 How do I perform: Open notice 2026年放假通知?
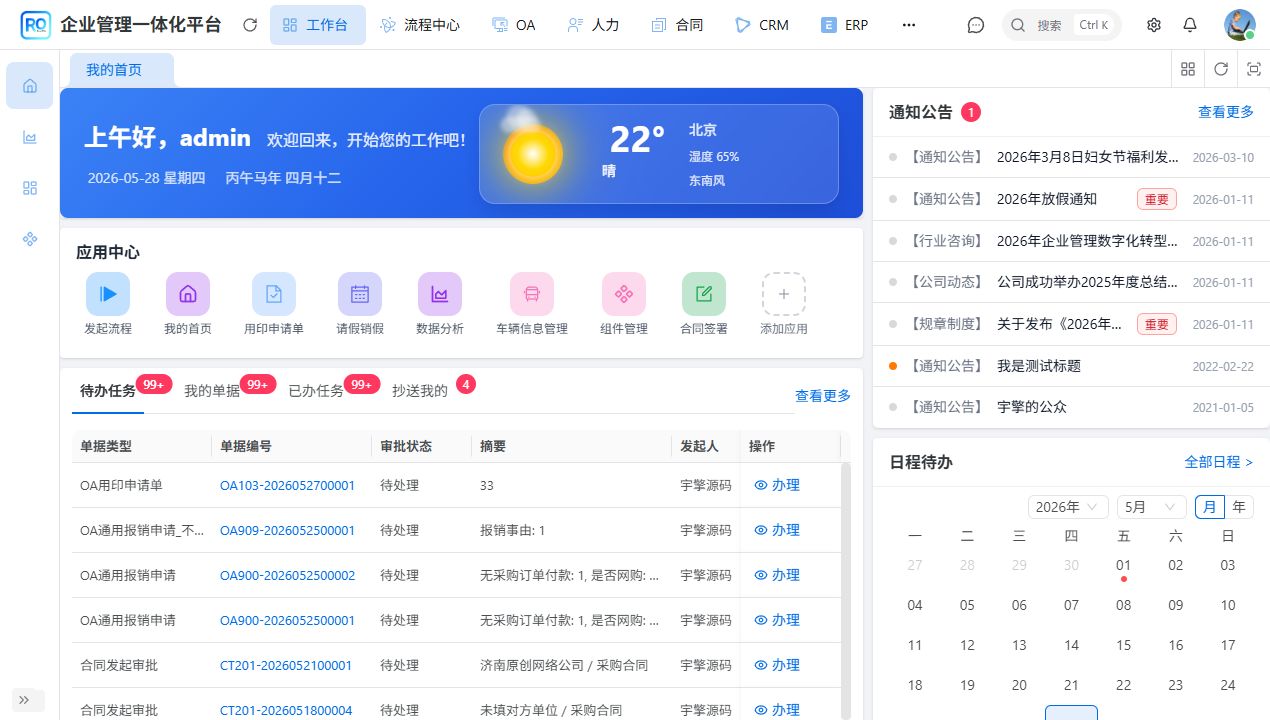(1047, 199)
